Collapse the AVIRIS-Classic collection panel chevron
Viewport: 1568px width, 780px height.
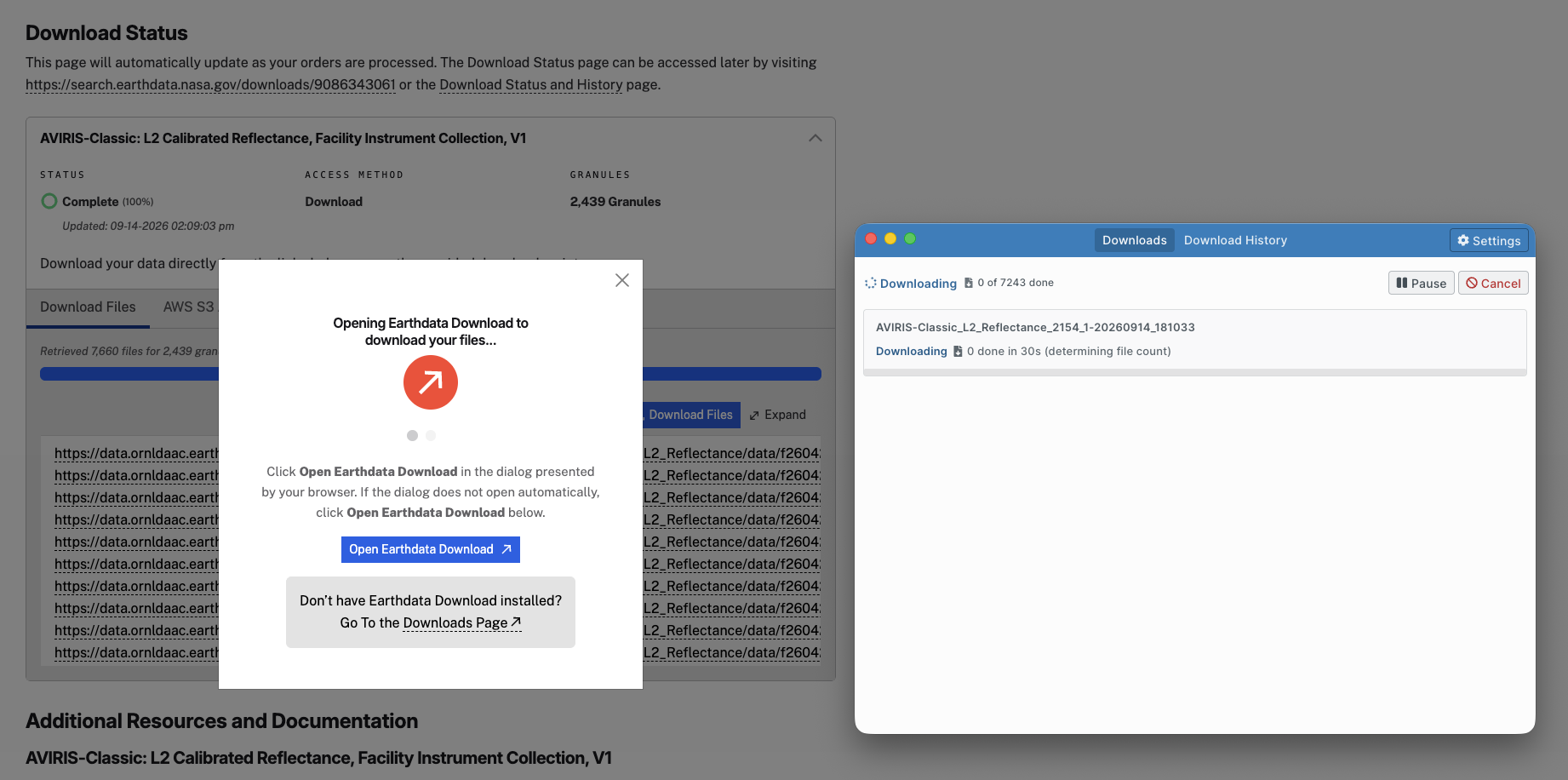[815, 138]
